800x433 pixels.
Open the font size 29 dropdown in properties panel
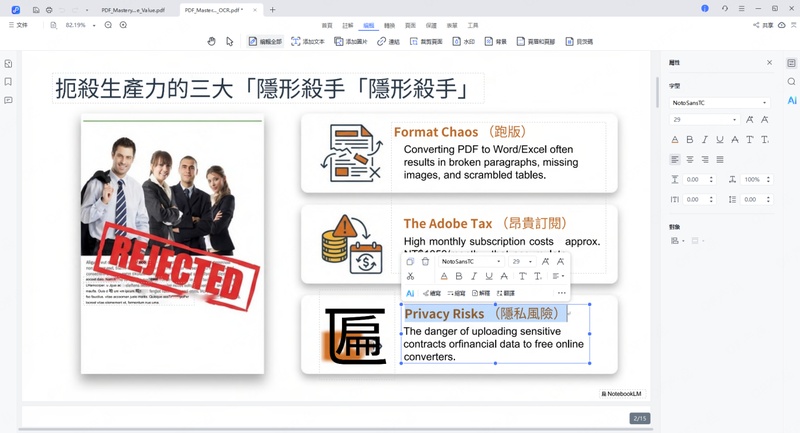[x=704, y=119]
